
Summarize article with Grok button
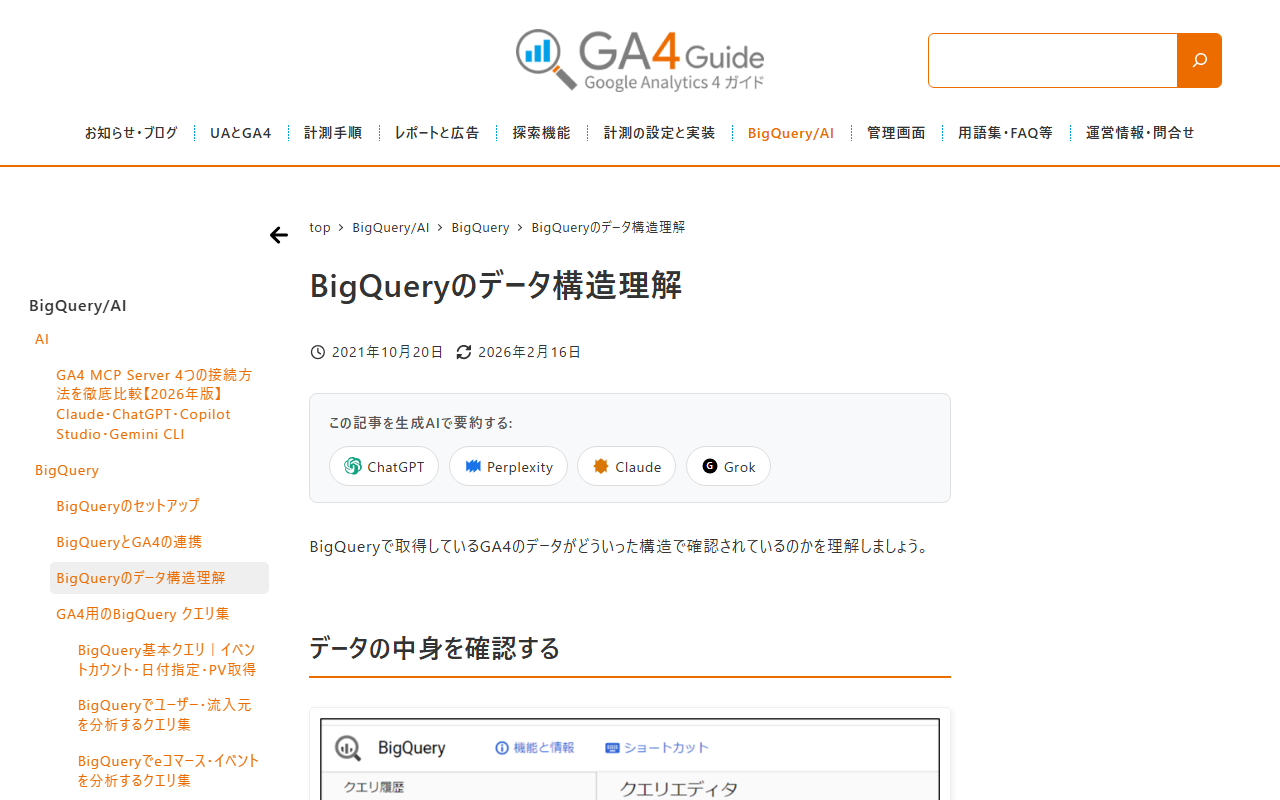[728, 466]
